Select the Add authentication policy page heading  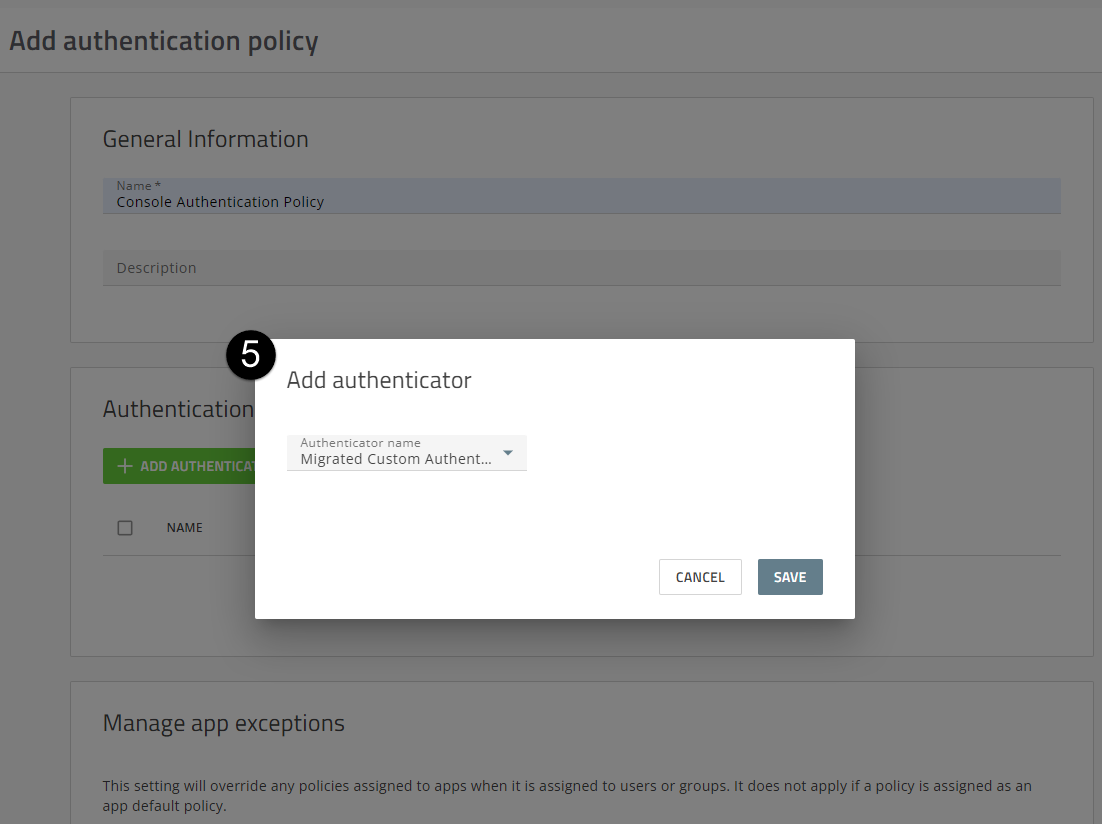[165, 40]
